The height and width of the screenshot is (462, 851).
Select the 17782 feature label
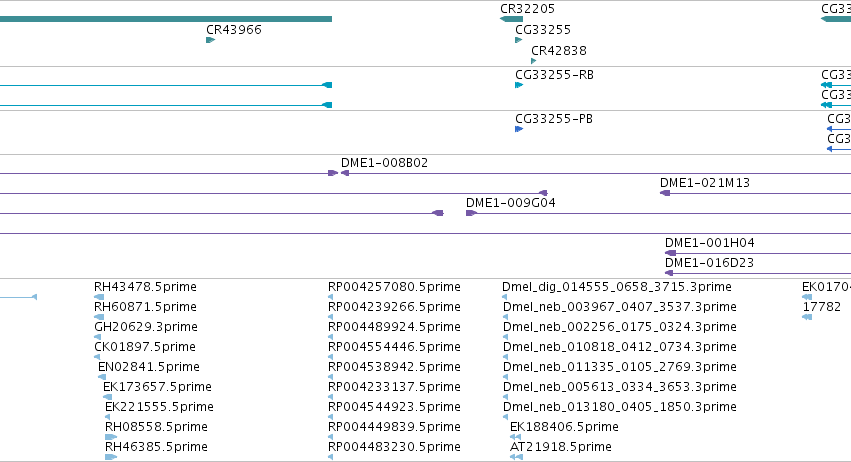pyautogui.click(x=822, y=306)
